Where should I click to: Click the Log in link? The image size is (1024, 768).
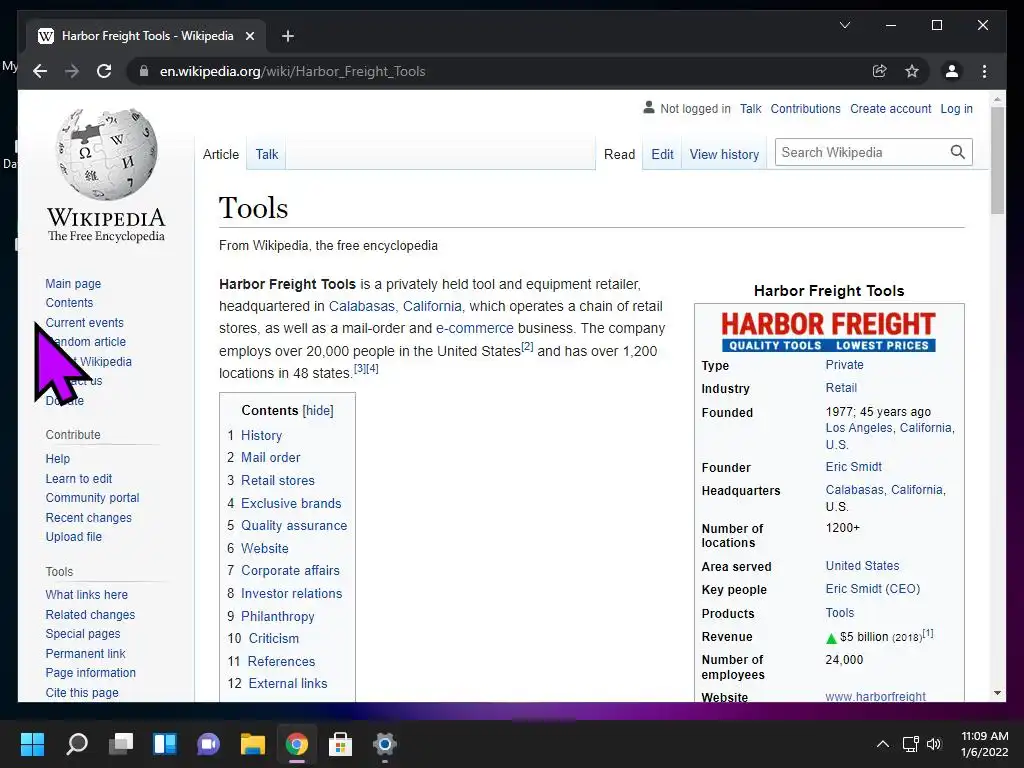956,108
